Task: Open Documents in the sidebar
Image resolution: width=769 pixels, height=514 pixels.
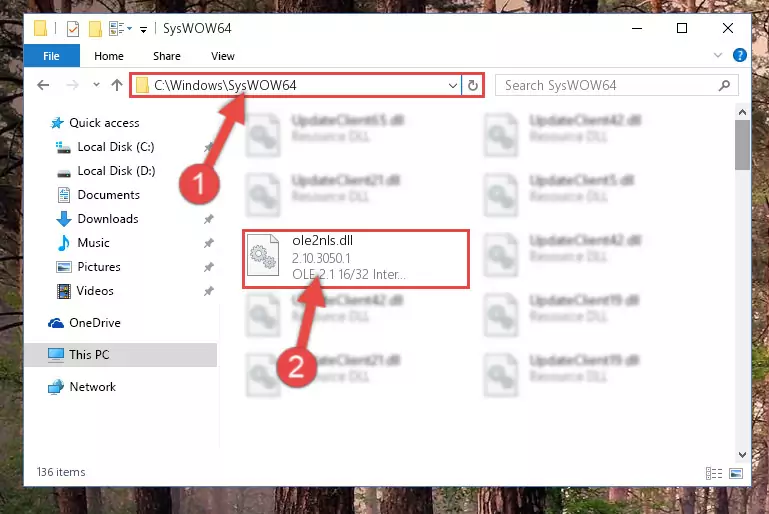Action: coord(108,195)
